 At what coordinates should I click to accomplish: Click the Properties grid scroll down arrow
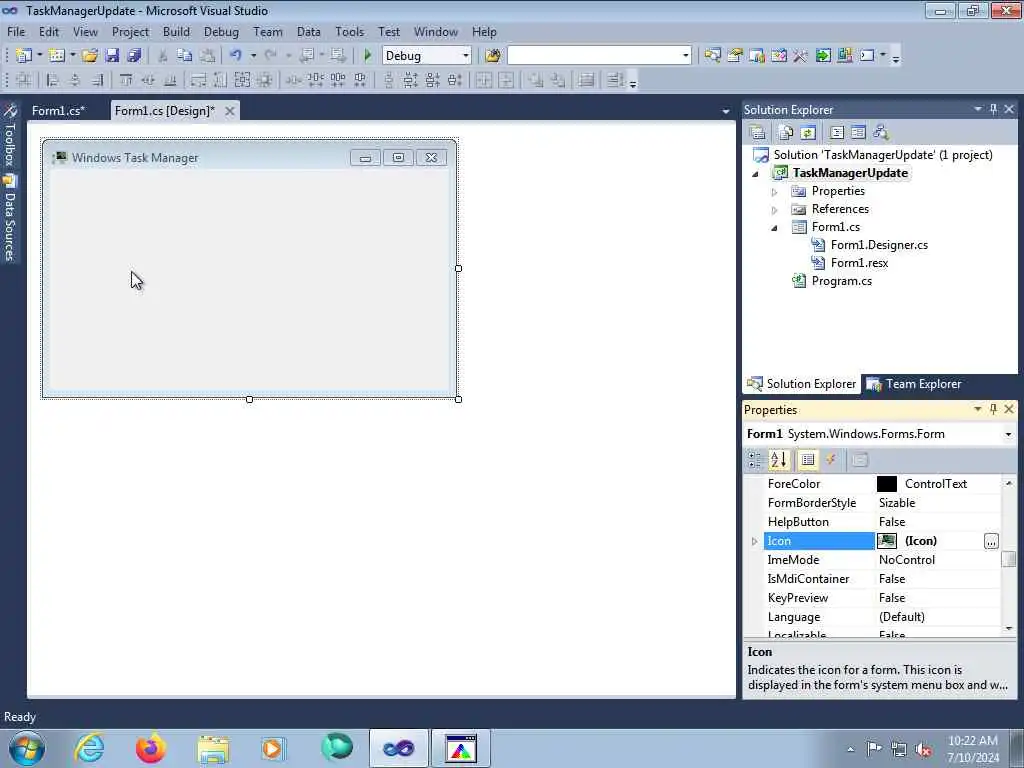1009,628
